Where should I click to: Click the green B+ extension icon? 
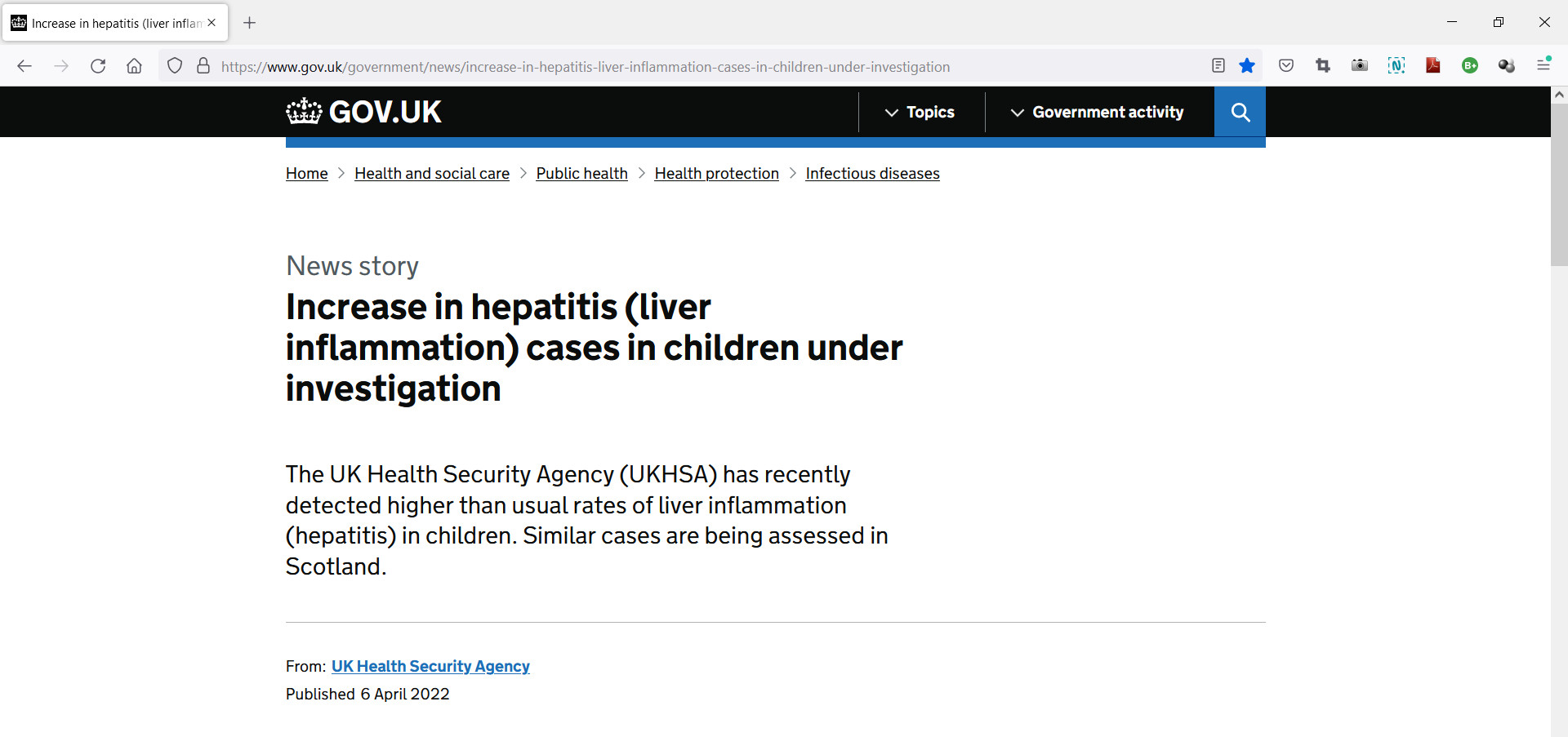[x=1470, y=66]
